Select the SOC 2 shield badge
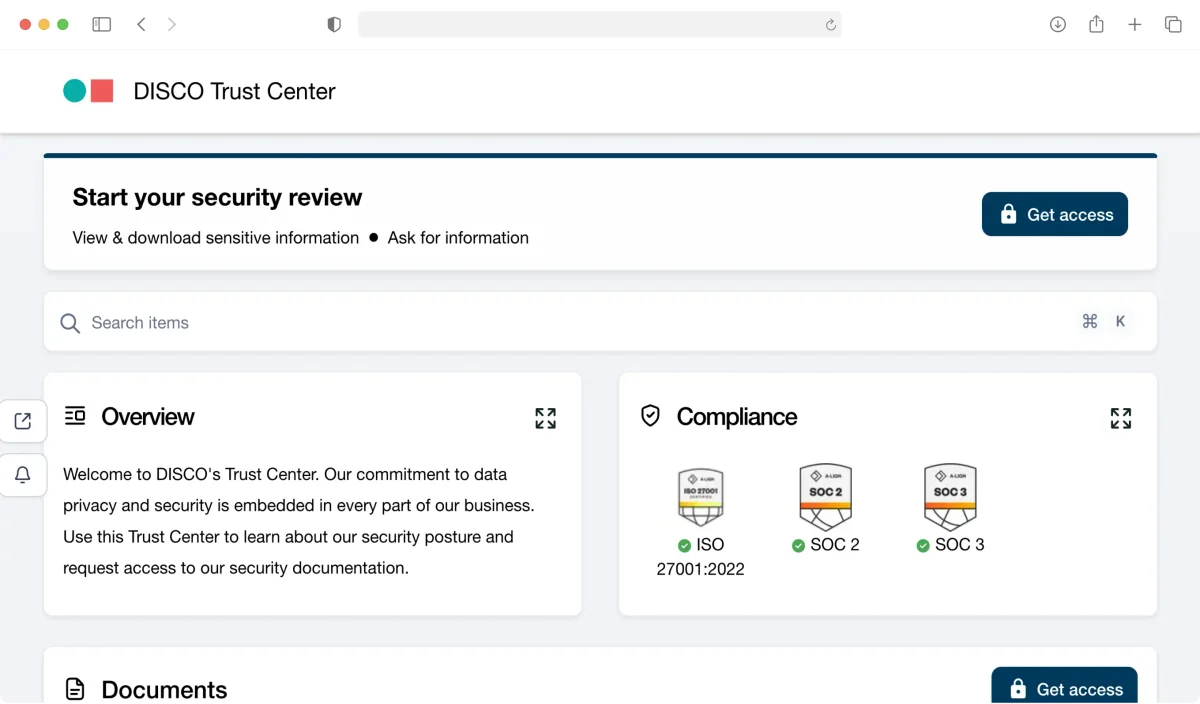 [x=825, y=495]
